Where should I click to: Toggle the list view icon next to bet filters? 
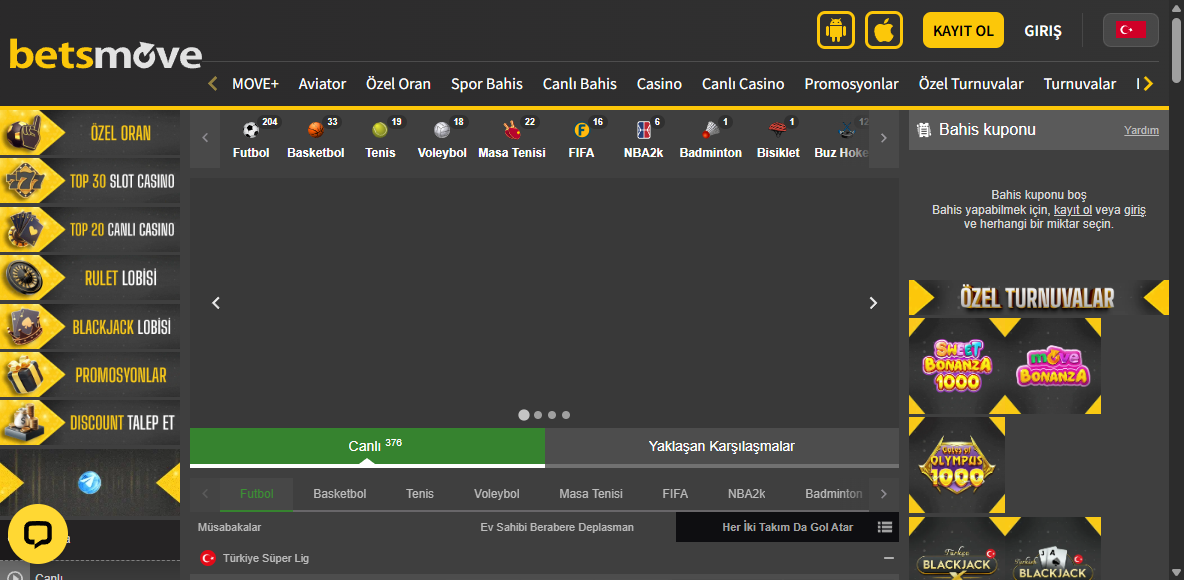tap(884, 527)
